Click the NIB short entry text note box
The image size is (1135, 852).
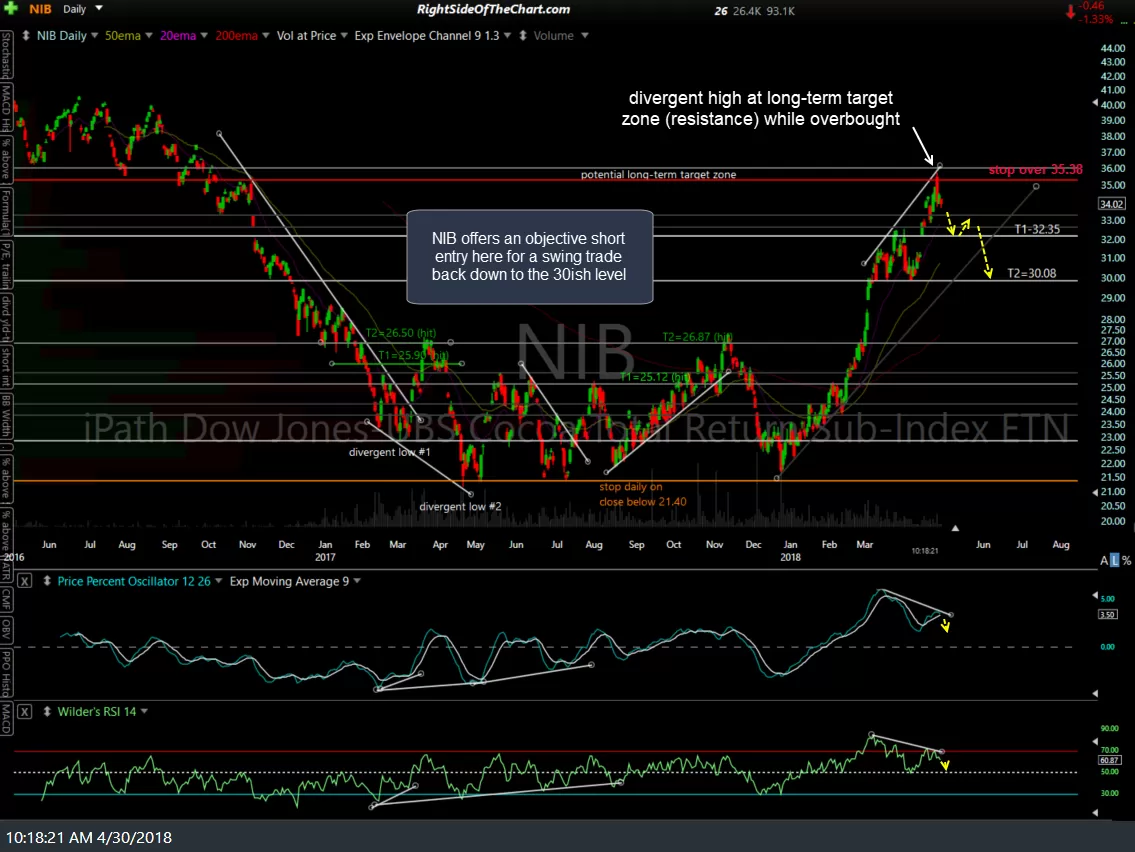(530, 256)
